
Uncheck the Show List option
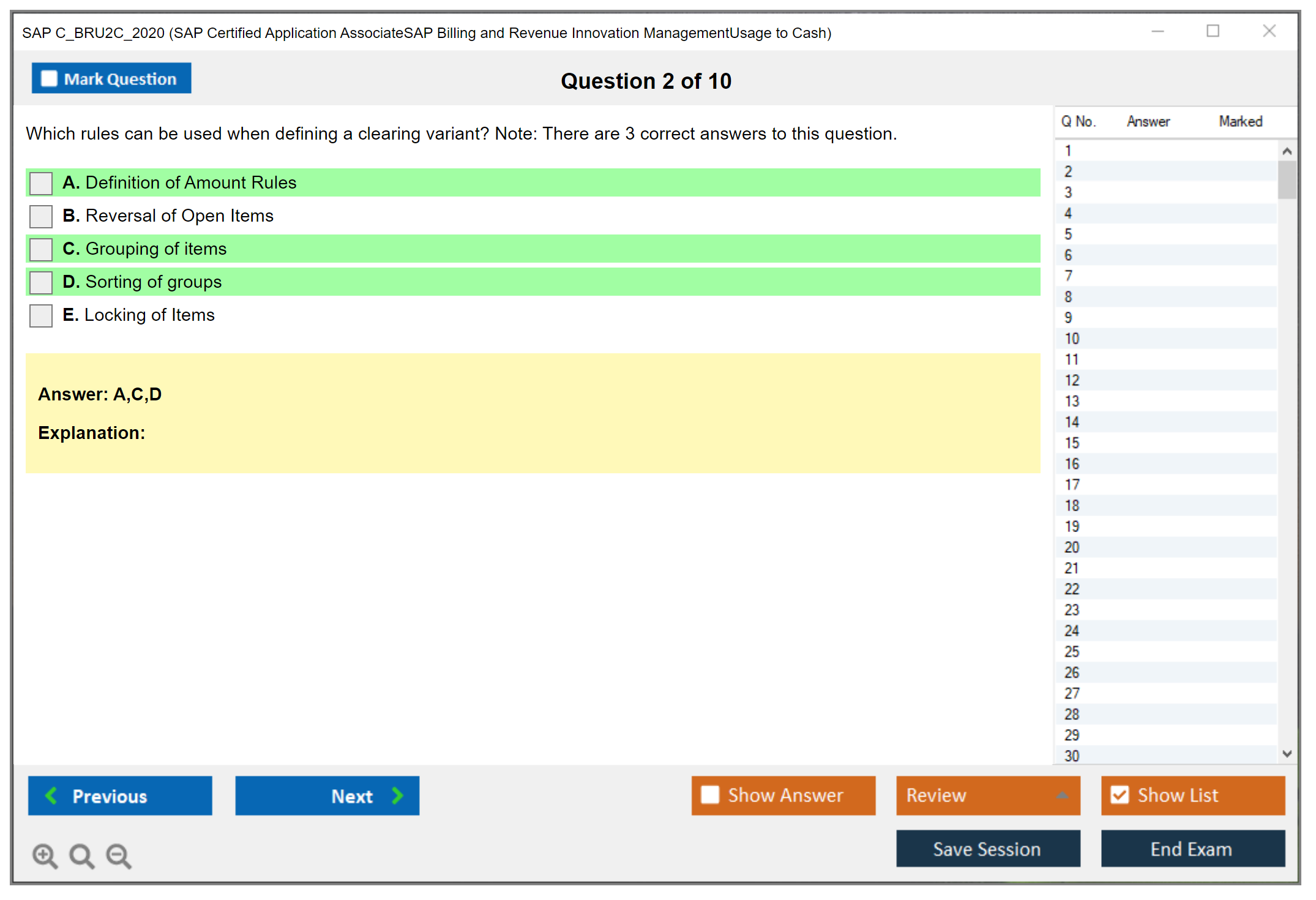pos(1120,795)
